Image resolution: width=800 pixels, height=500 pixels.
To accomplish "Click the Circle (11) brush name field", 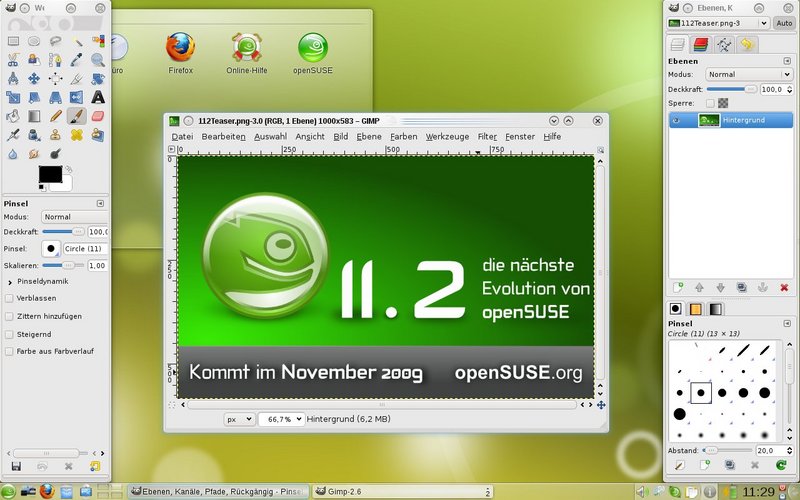I will click(x=85, y=248).
